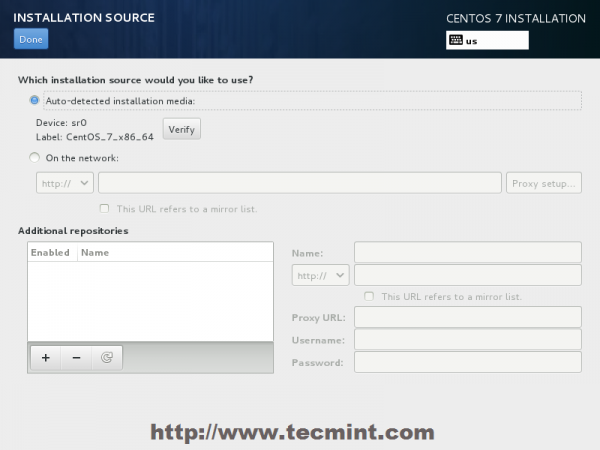Viewport: 600px width, 450px height.
Task: Open additional repository protocol dropdown
Action: coord(320,275)
